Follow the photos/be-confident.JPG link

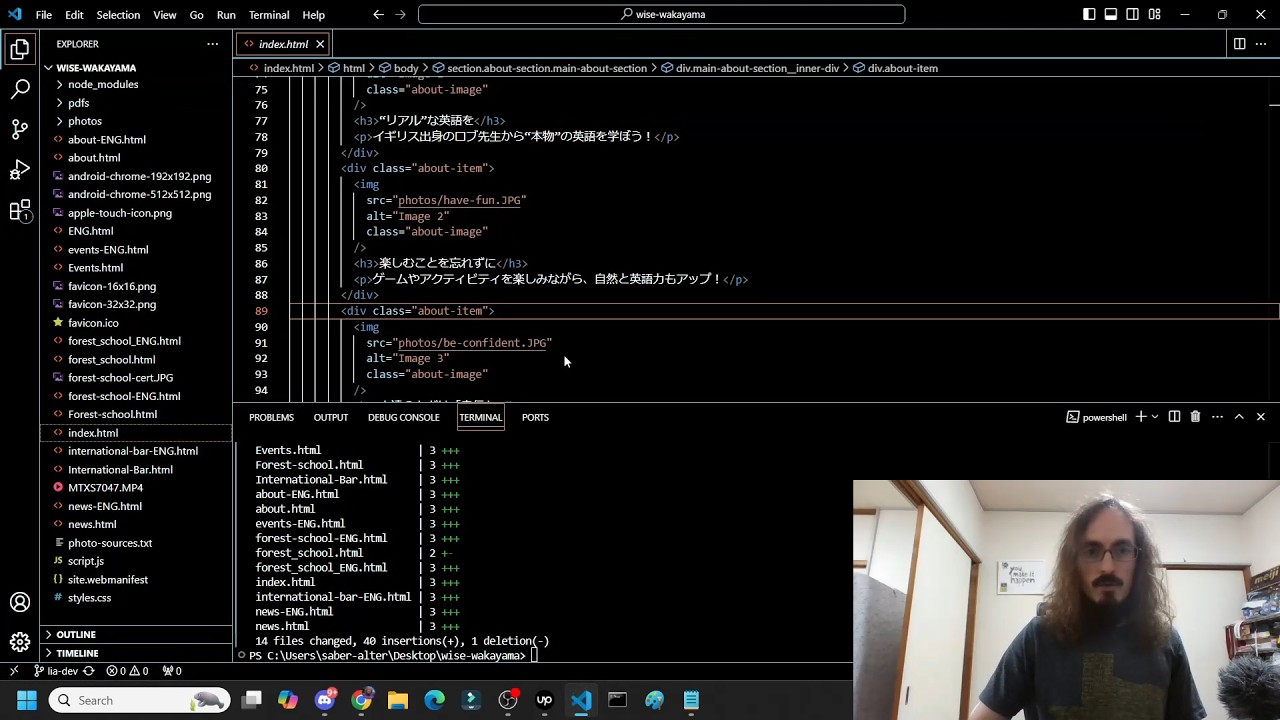pos(472,342)
